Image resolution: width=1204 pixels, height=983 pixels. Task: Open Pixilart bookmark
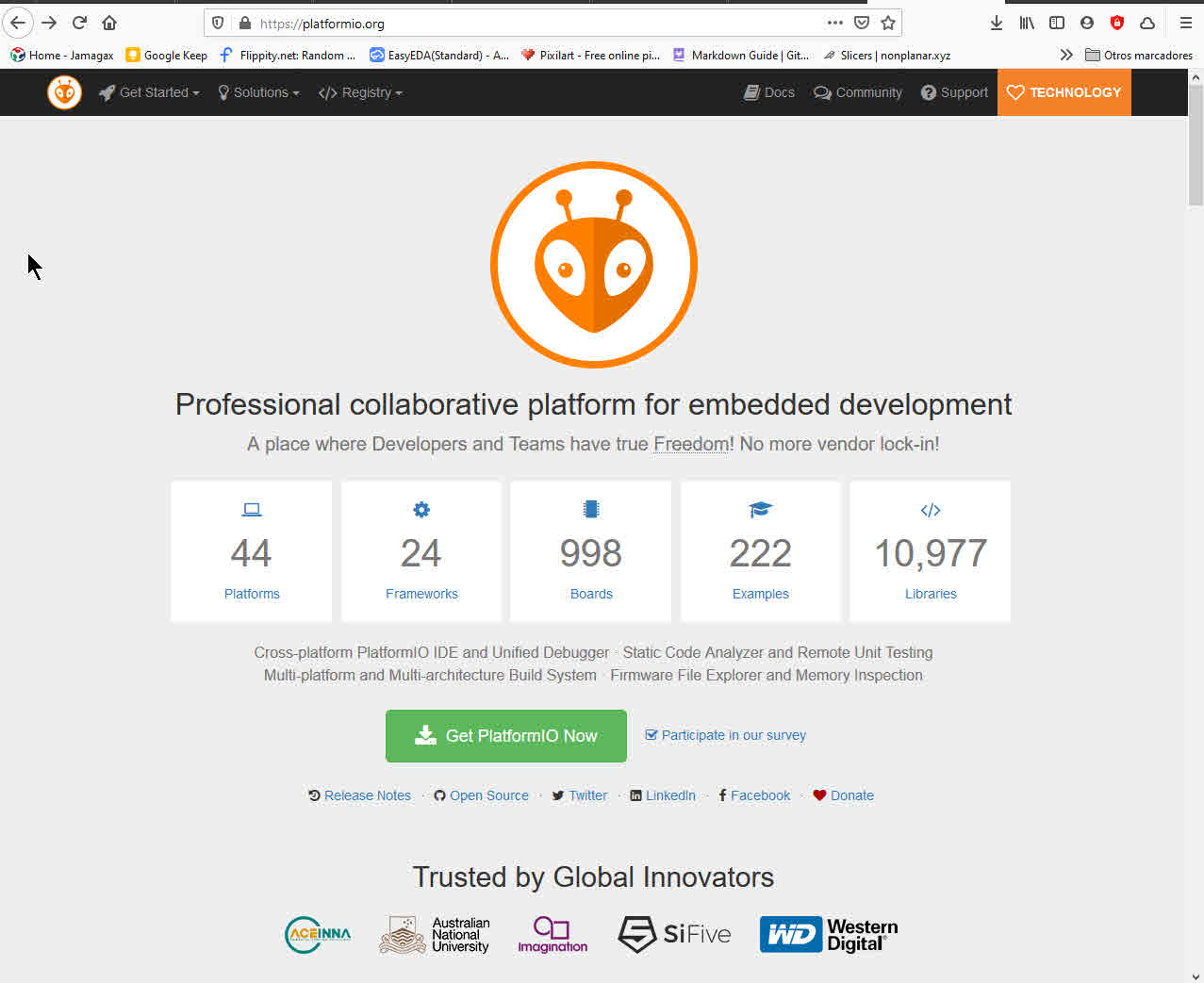point(590,55)
